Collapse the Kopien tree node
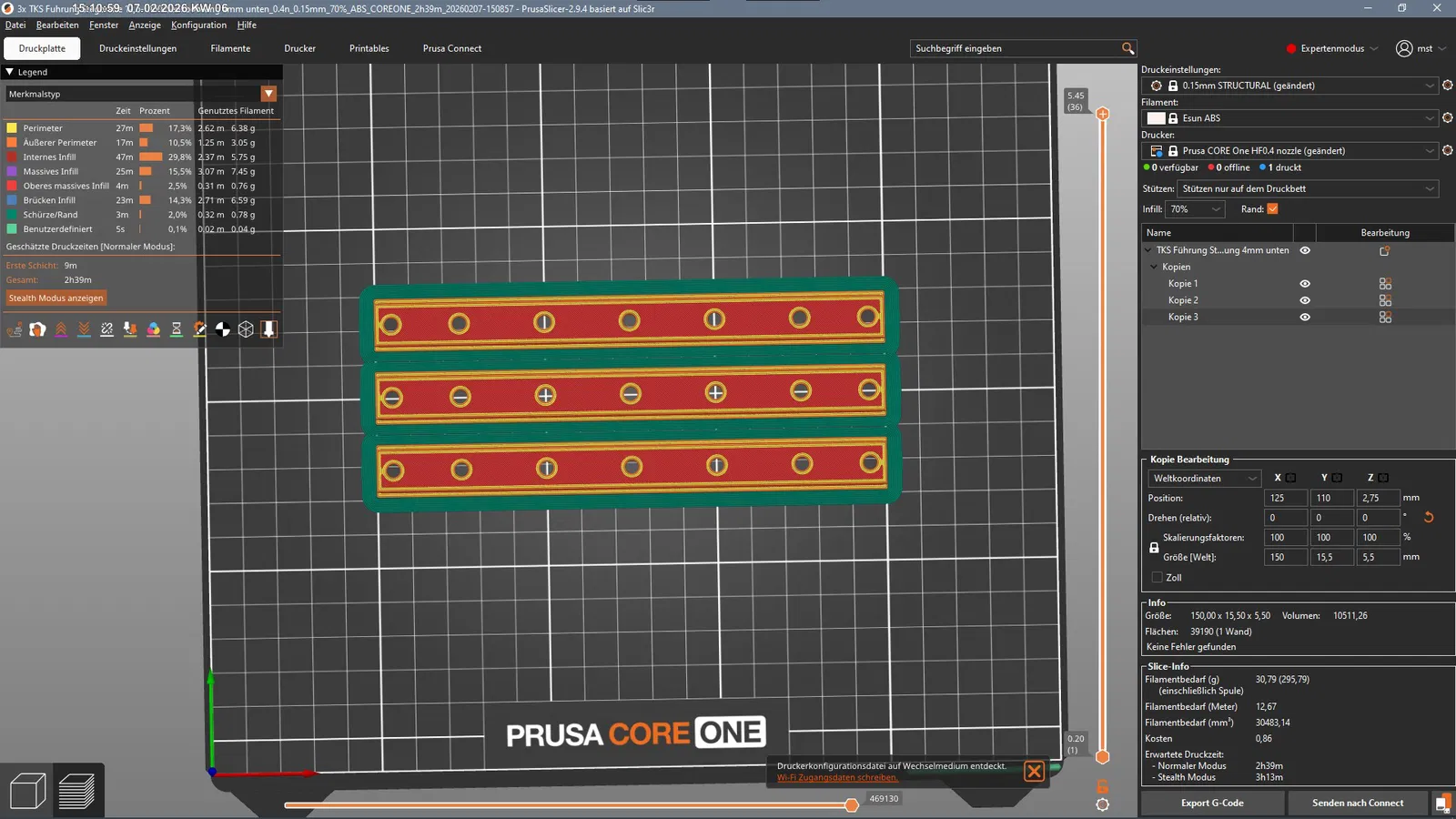Viewport: 1456px width, 819px height. point(1154,267)
